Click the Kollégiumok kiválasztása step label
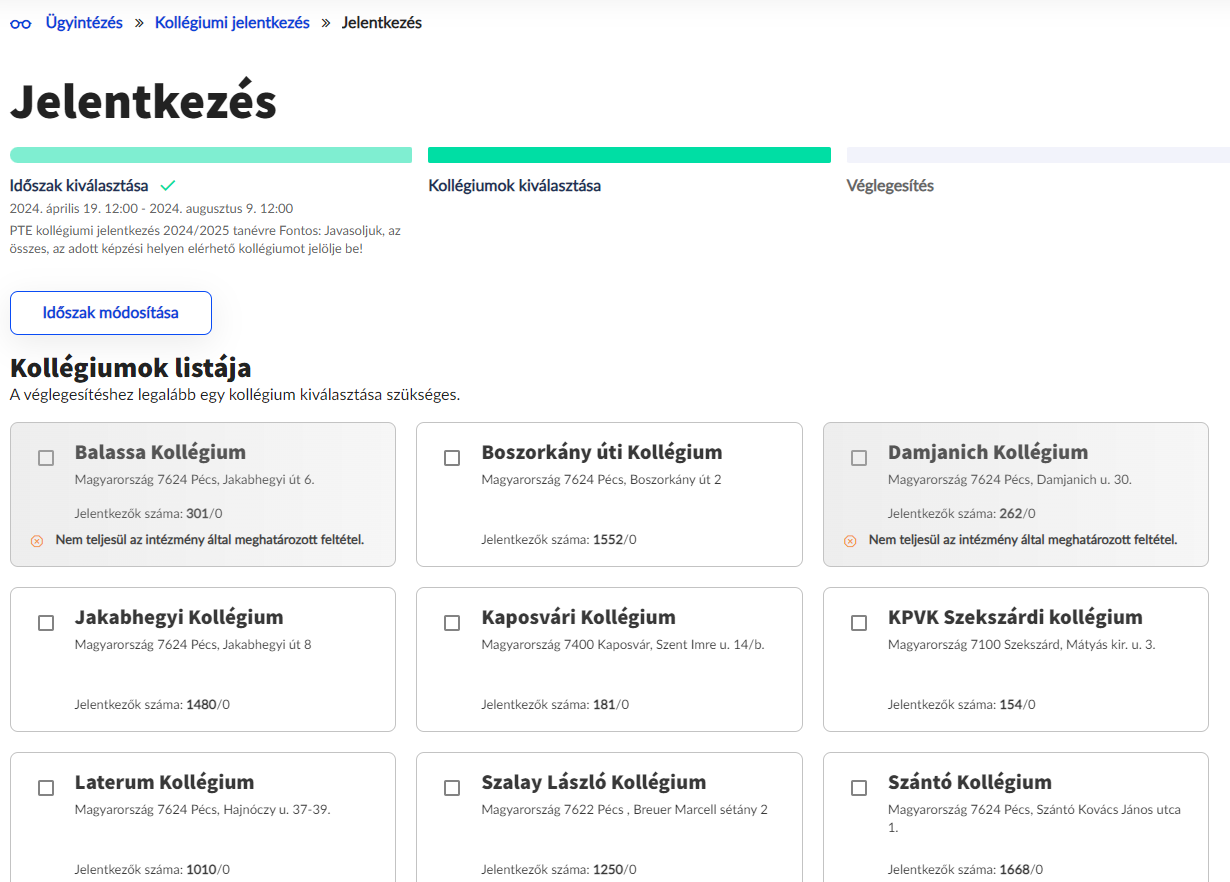 point(514,186)
